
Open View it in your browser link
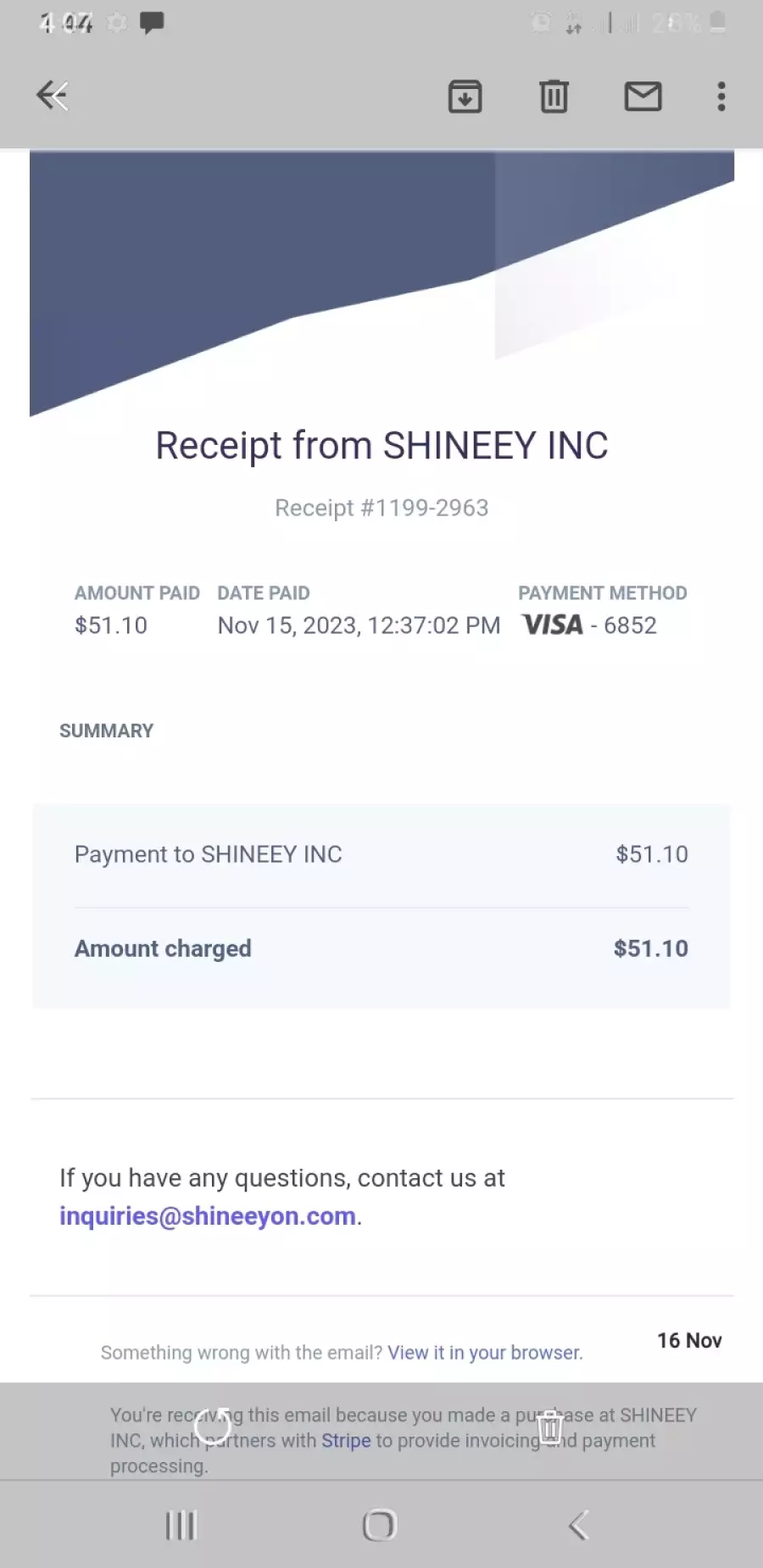point(484,1353)
